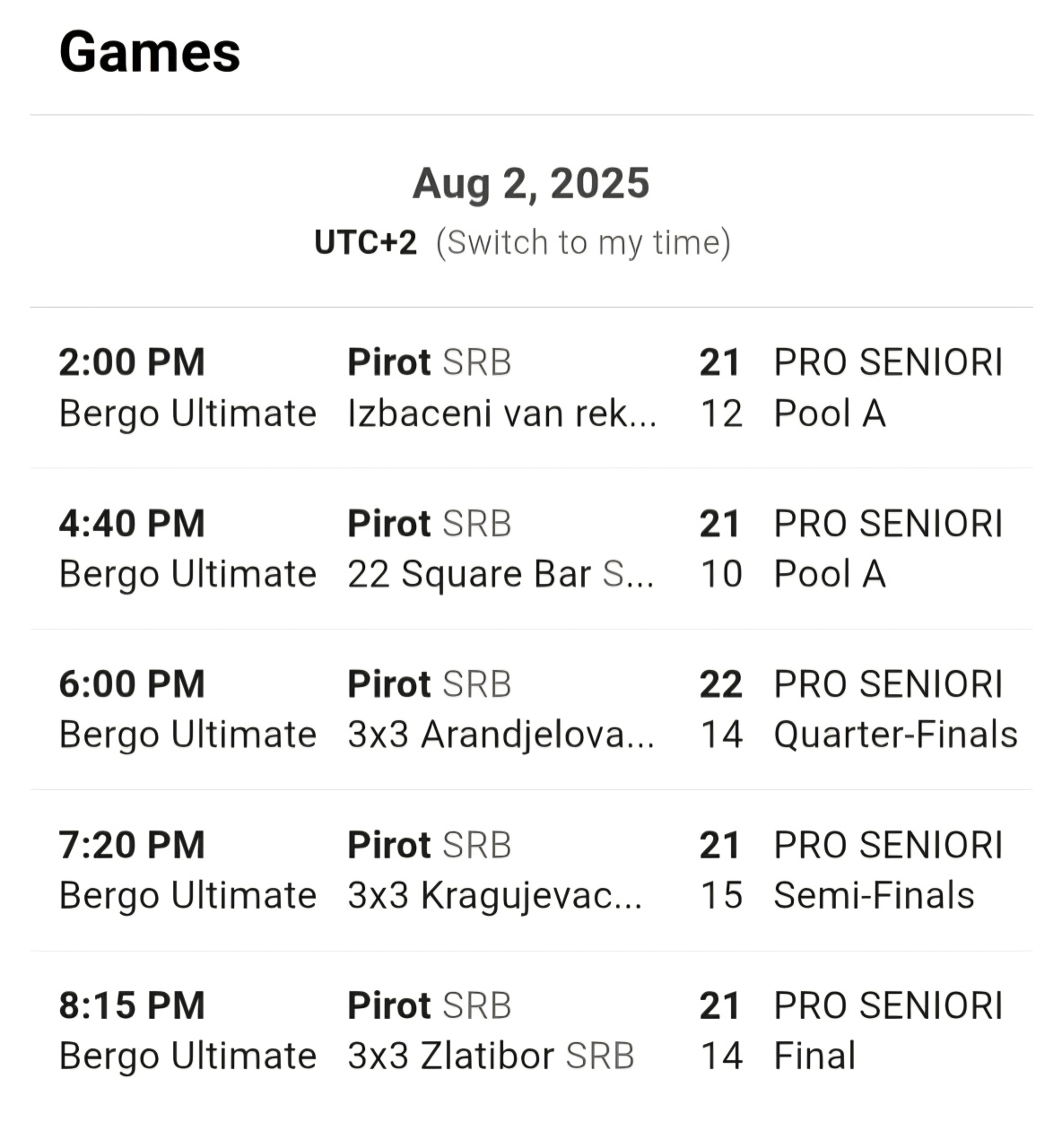Select the Quarter-Finals game label
The image size is (1062, 1148).
(x=894, y=735)
